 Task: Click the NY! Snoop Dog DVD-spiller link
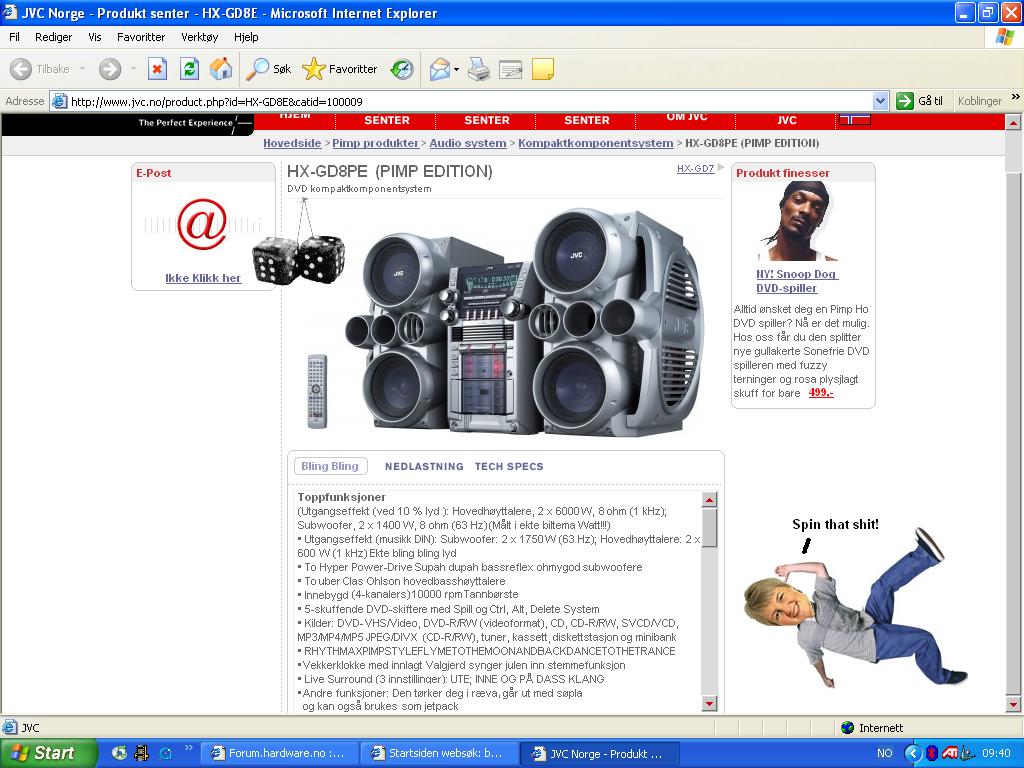click(x=797, y=281)
